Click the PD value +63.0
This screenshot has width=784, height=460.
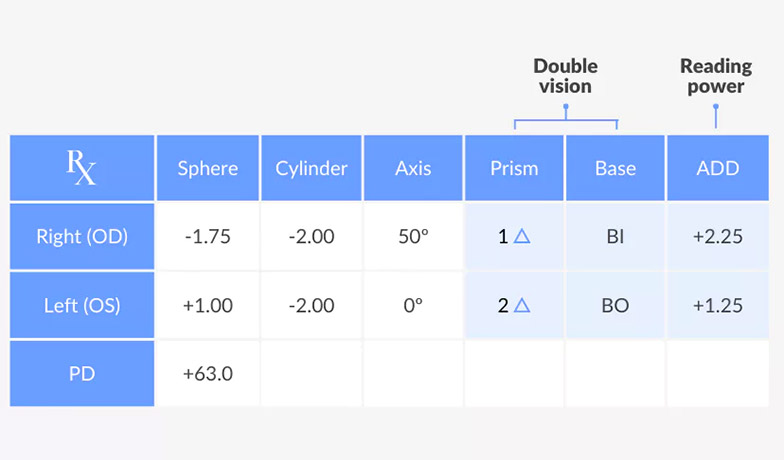coord(208,373)
